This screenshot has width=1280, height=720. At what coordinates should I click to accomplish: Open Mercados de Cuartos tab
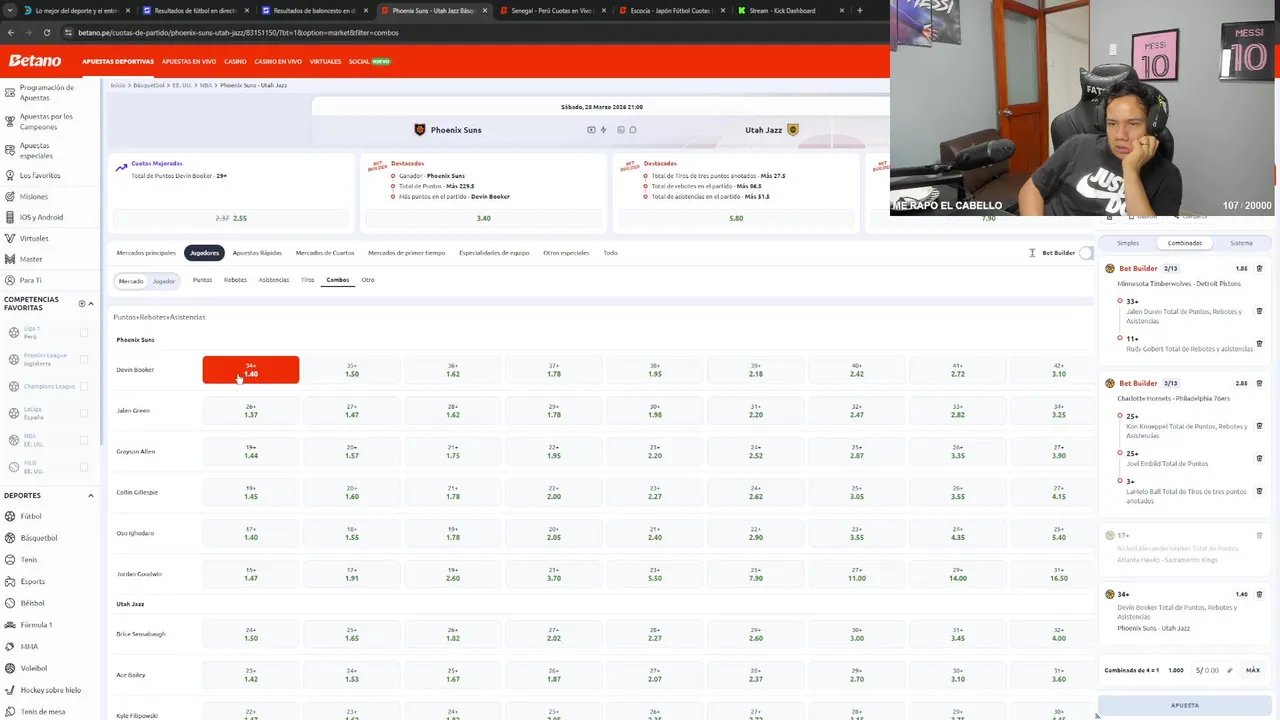(x=325, y=253)
